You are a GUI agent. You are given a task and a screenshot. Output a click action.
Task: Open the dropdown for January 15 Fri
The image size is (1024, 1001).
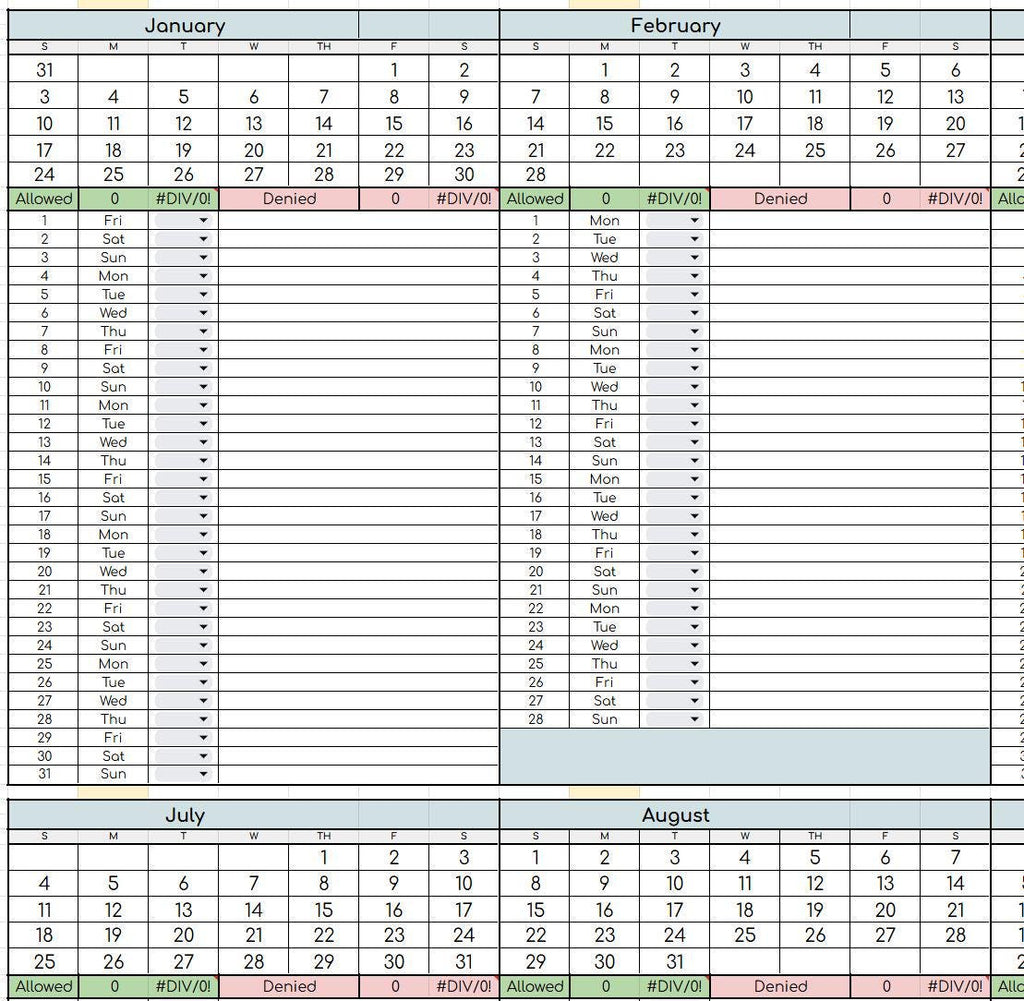point(184,479)
